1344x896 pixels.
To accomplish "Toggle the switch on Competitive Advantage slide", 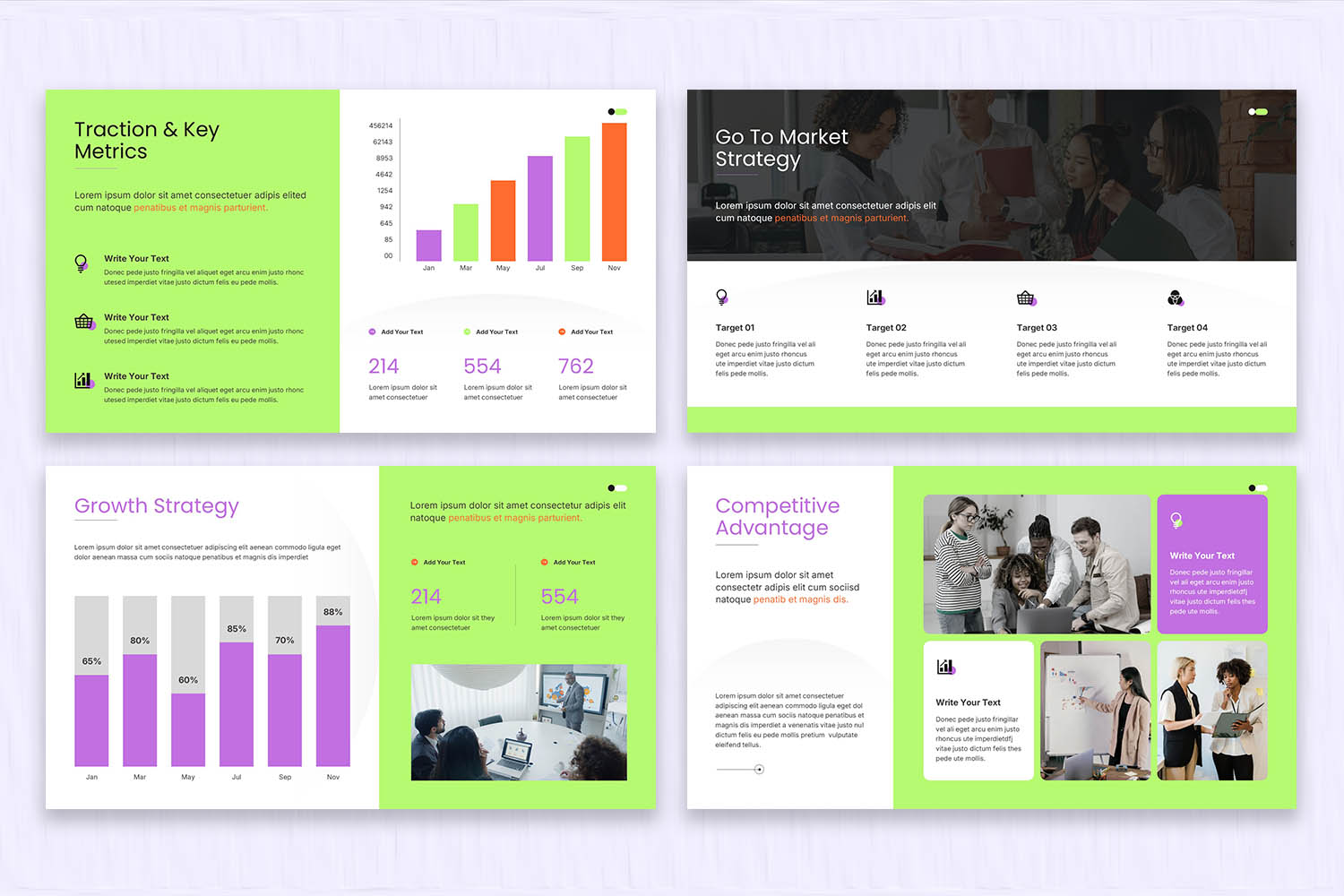I will coord(1258,488).
